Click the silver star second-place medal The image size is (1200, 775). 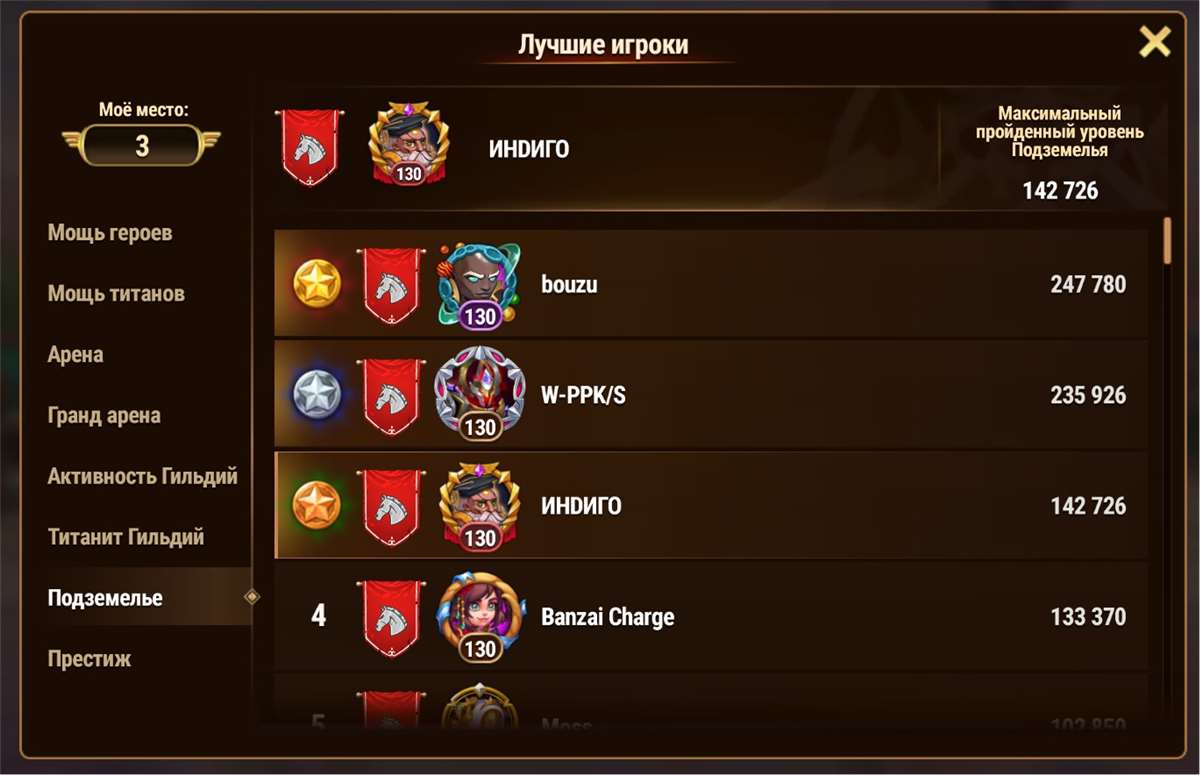[317, 395]
